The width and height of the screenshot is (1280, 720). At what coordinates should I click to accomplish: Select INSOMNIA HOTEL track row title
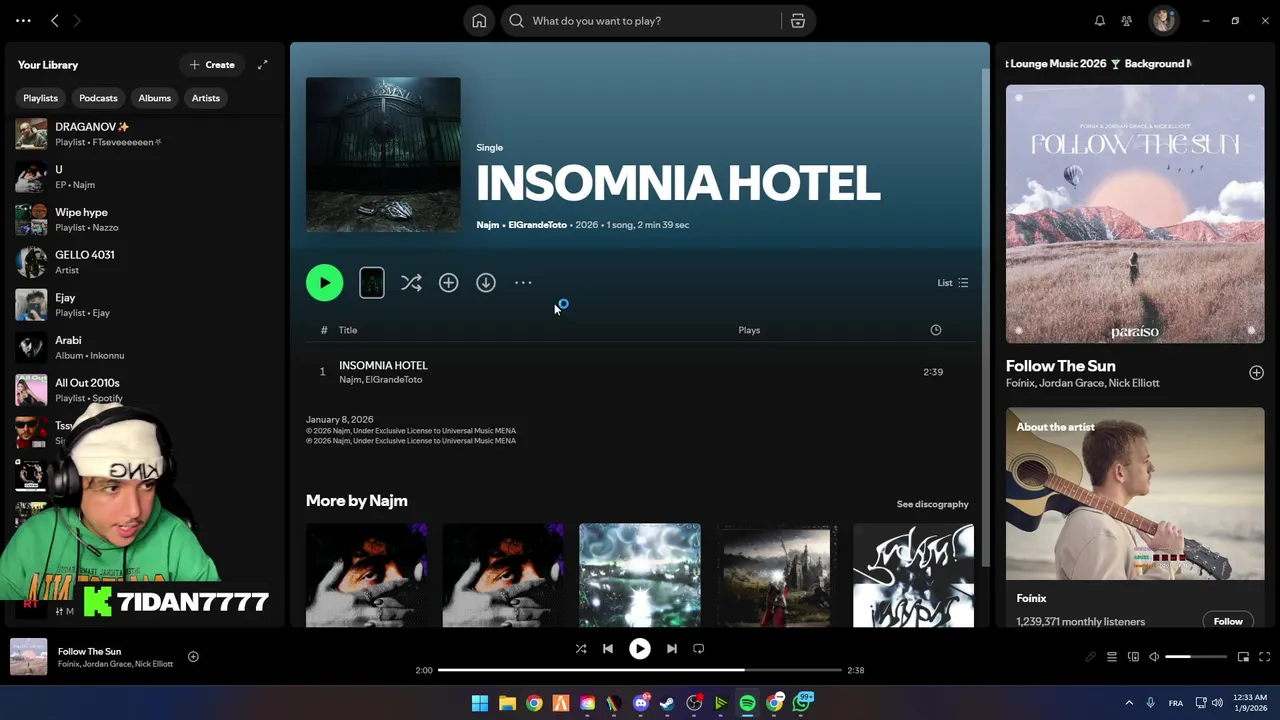click(383, 366)
